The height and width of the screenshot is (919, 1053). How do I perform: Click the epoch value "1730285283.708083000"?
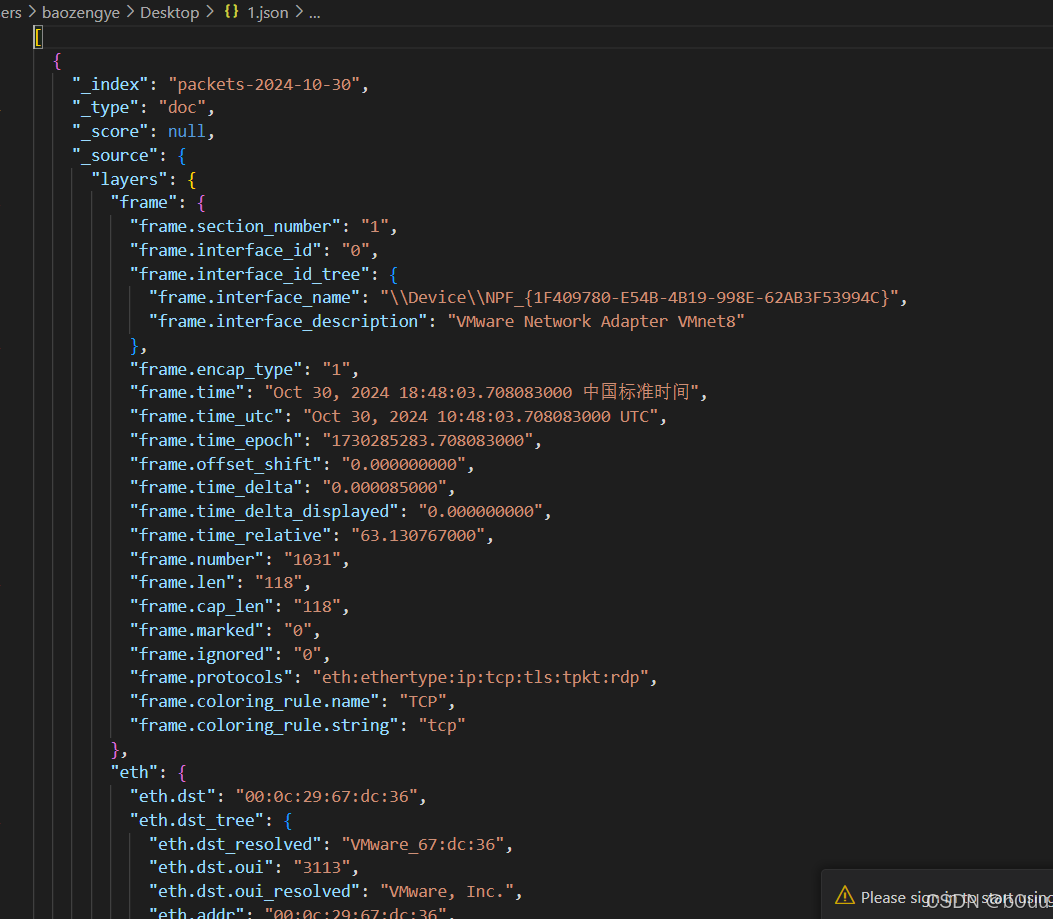(x=428, y=440)
